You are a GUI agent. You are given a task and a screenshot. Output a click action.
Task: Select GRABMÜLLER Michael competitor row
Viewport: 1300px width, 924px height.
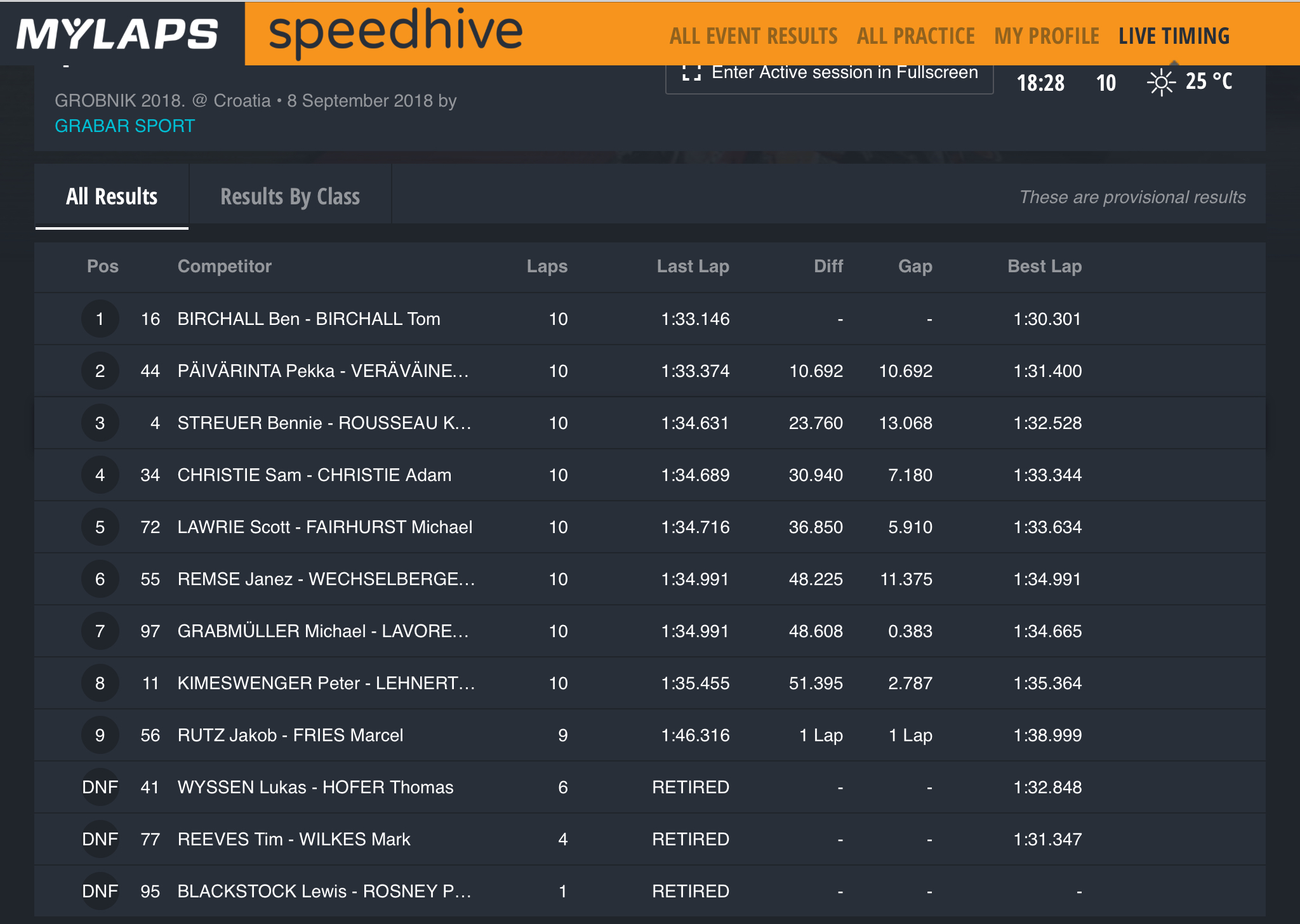click(x=650, y=631)
